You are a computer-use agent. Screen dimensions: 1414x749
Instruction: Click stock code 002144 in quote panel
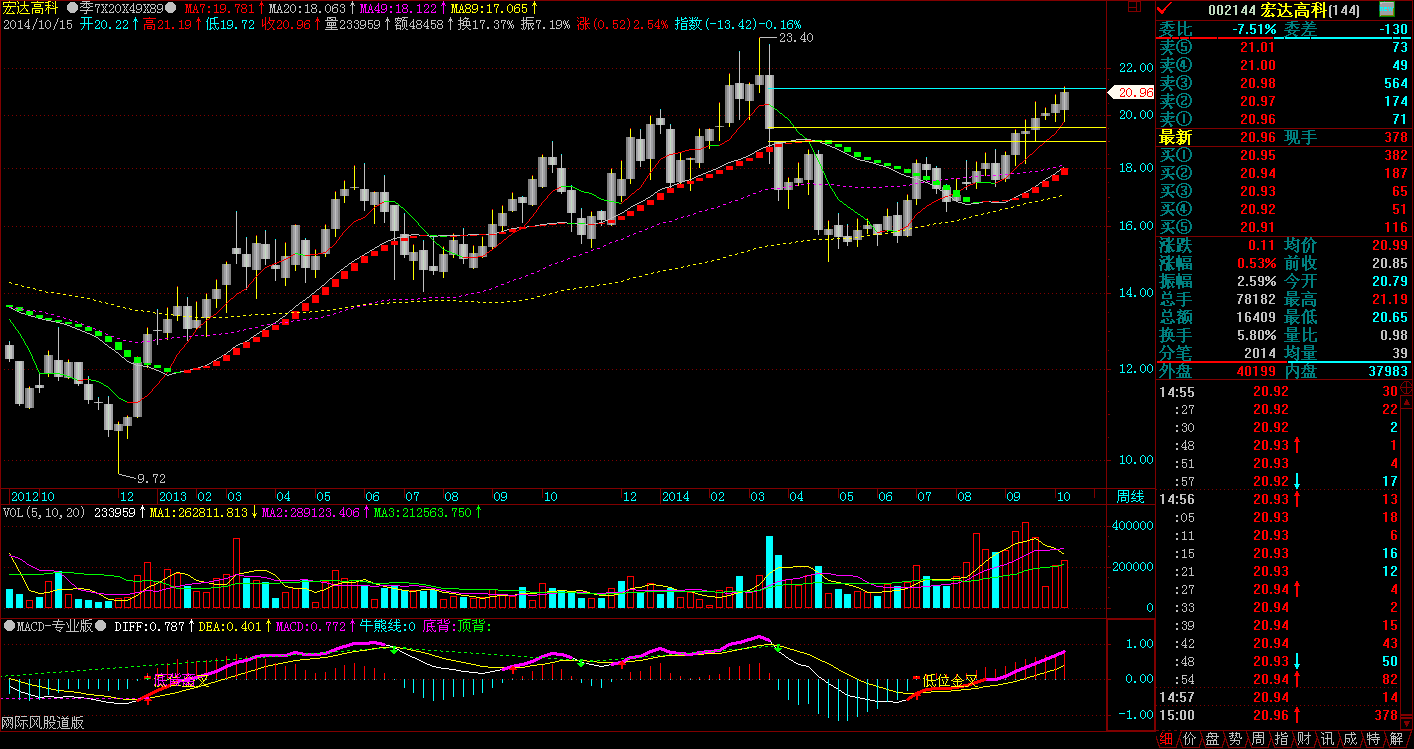click(1232, 10)
